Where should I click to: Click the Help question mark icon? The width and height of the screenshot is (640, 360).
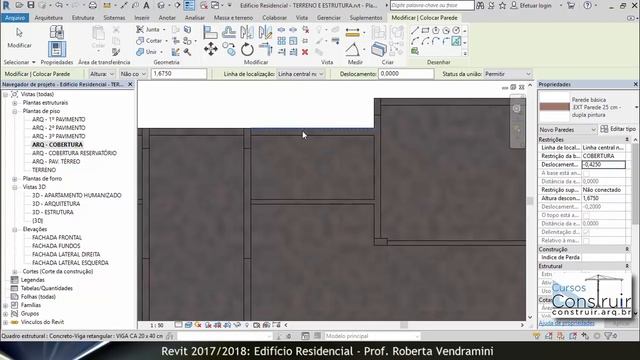[587, 5]
